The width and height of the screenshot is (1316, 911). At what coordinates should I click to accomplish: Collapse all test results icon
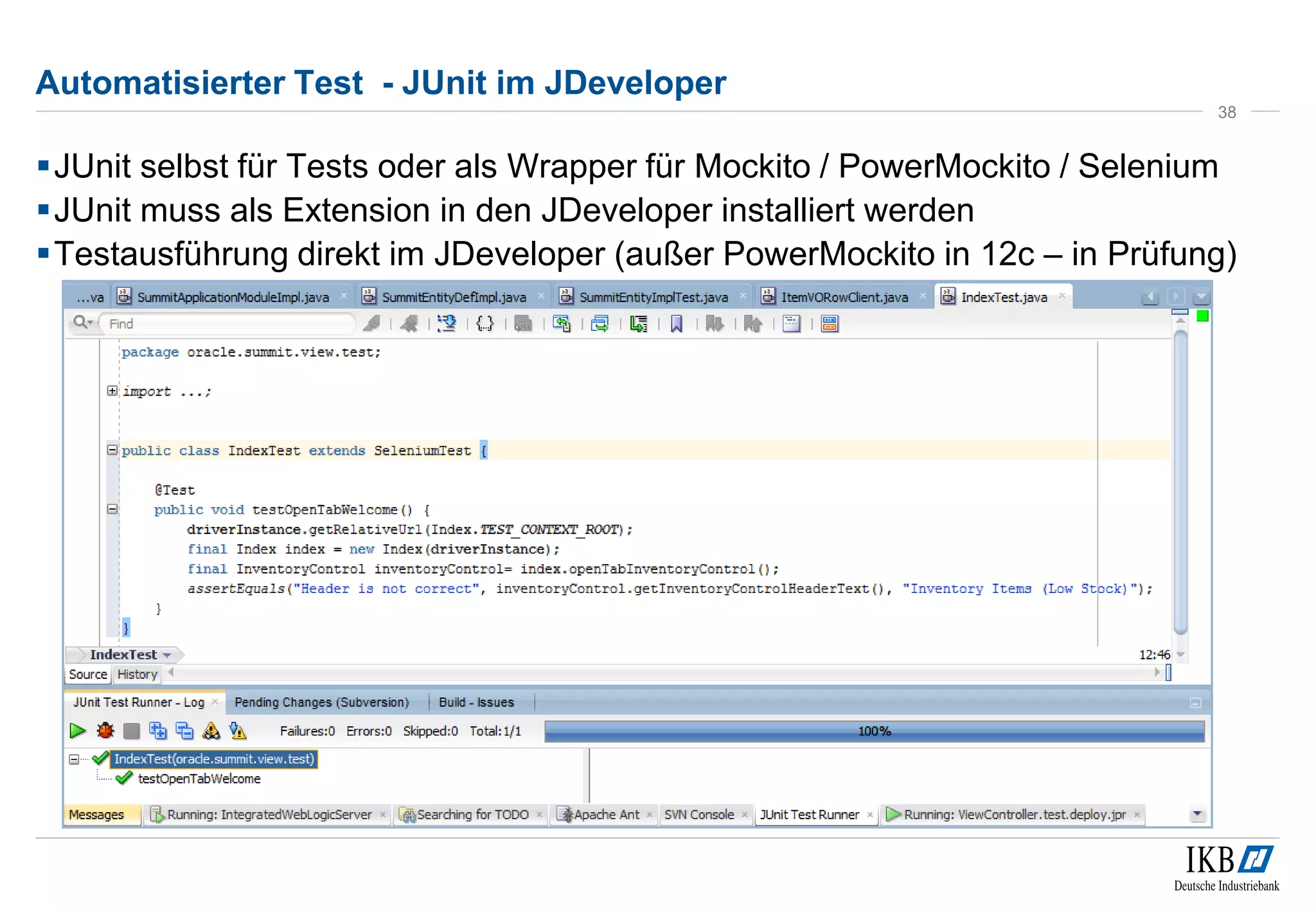pyautogui.click(x=184, y=730)
